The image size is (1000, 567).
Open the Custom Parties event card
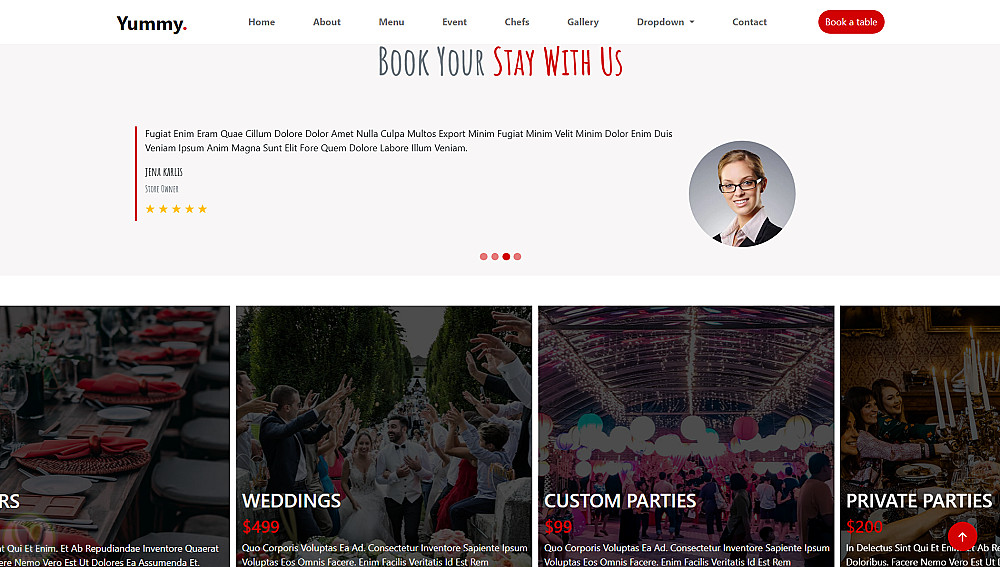[686, 436]
